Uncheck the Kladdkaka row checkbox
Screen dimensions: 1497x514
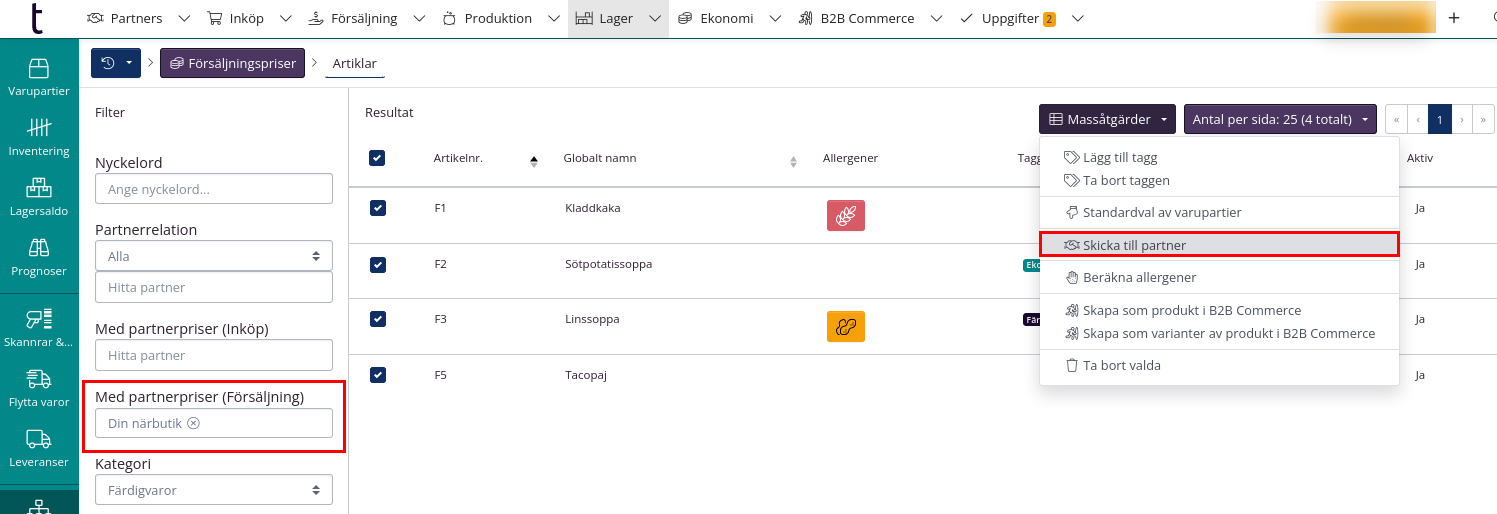(377, 208)
